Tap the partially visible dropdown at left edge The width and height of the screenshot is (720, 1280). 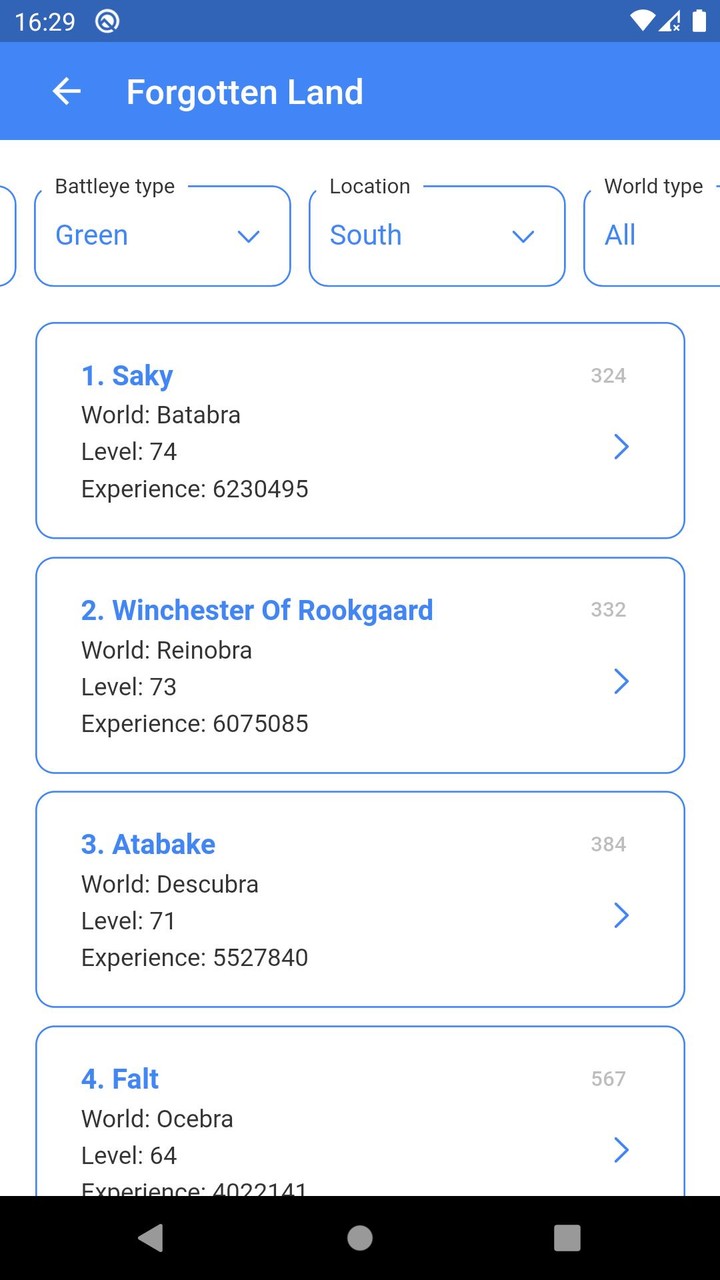(7, 236)
